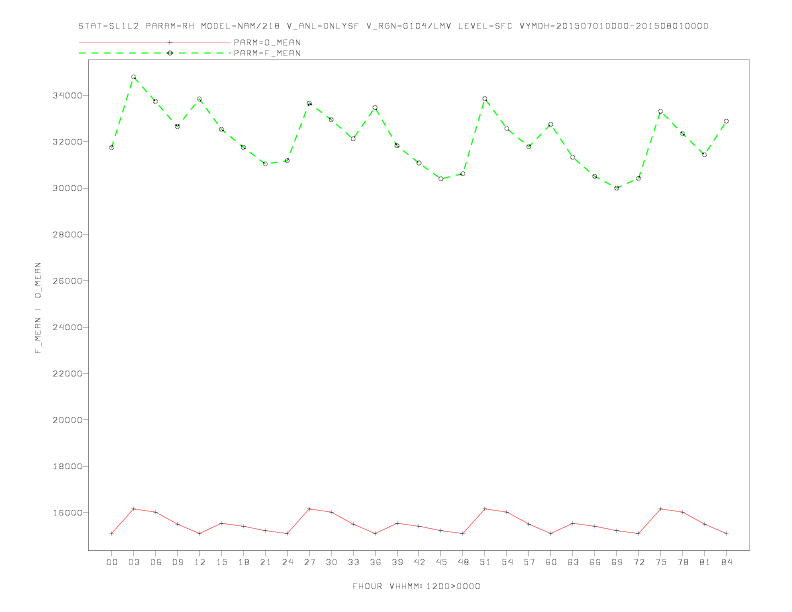Click the 22000 y-axis tick label
Viewport: 792px width, 612px height.
pos(67,374)
